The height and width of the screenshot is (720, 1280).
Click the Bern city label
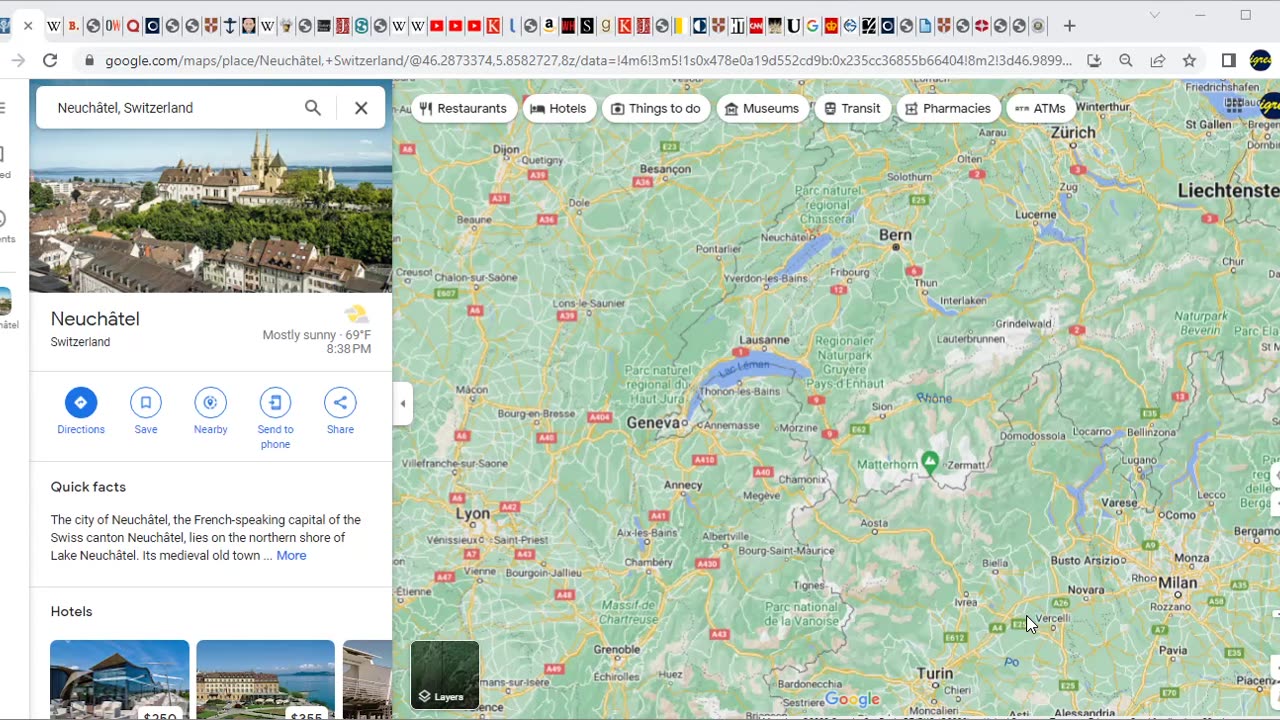click(895, 235)
